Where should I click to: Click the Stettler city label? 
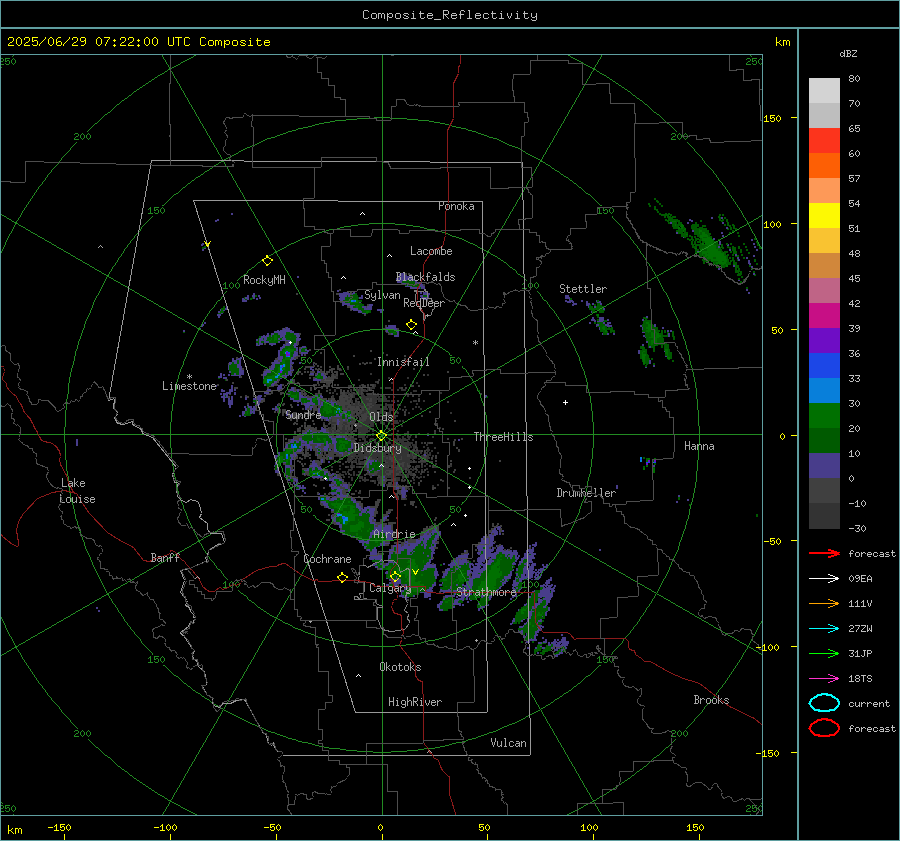[x=583, y=289]
